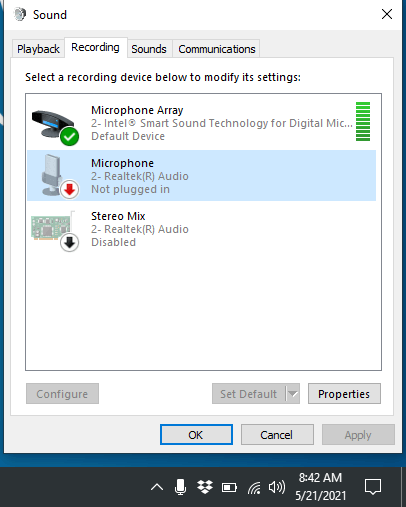This screenshot has height=507, width=406.
Task: Open the clock showing 8:42 AM
Action: (x=320, y=487)
